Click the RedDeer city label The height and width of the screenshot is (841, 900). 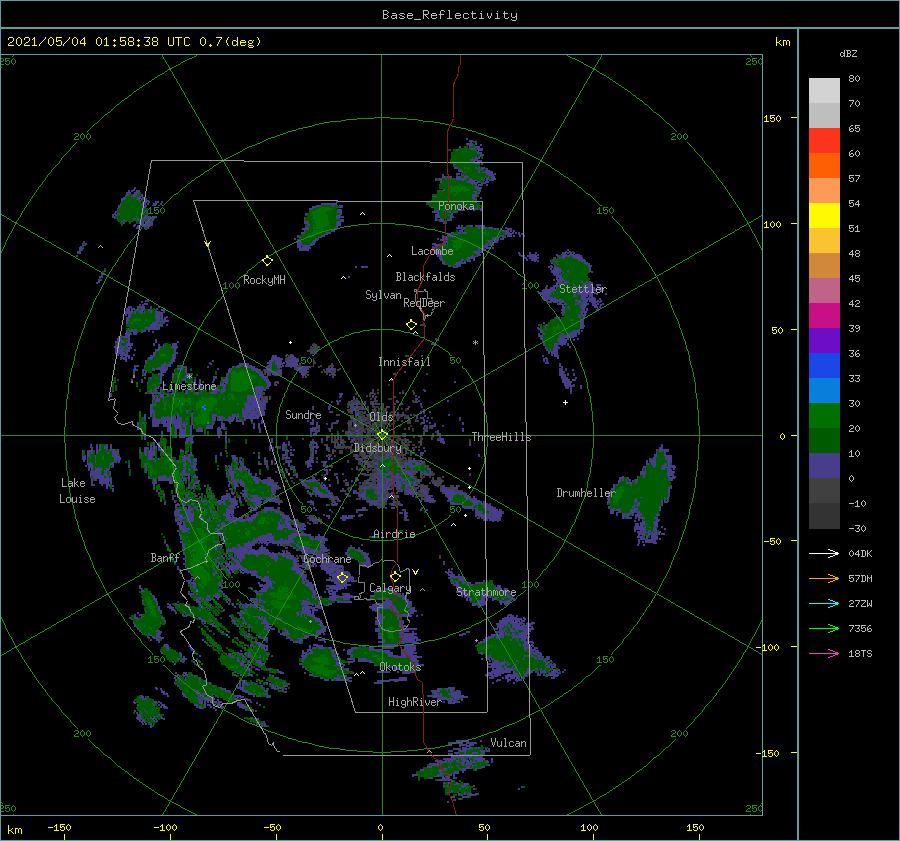coord(424,303)
